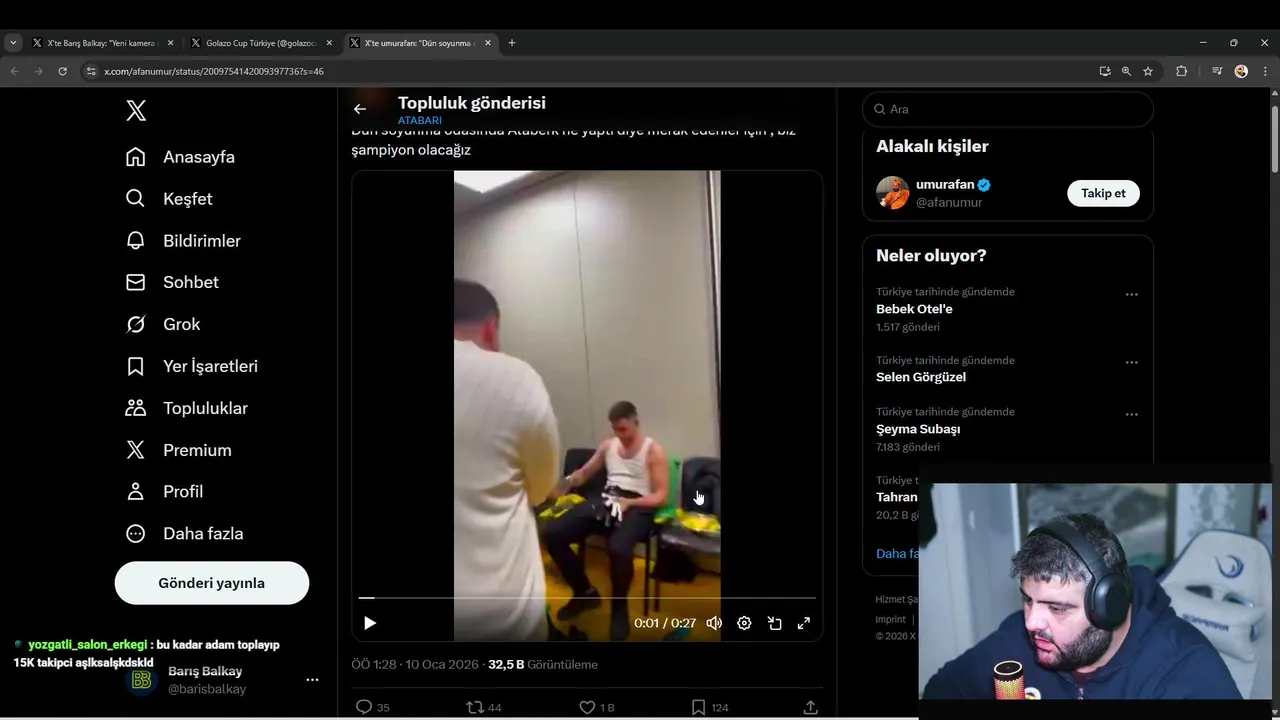Screen dimensions: 1280x720
Task: Share the post icon
Action: pyautogui.click(x=810, y=707)
